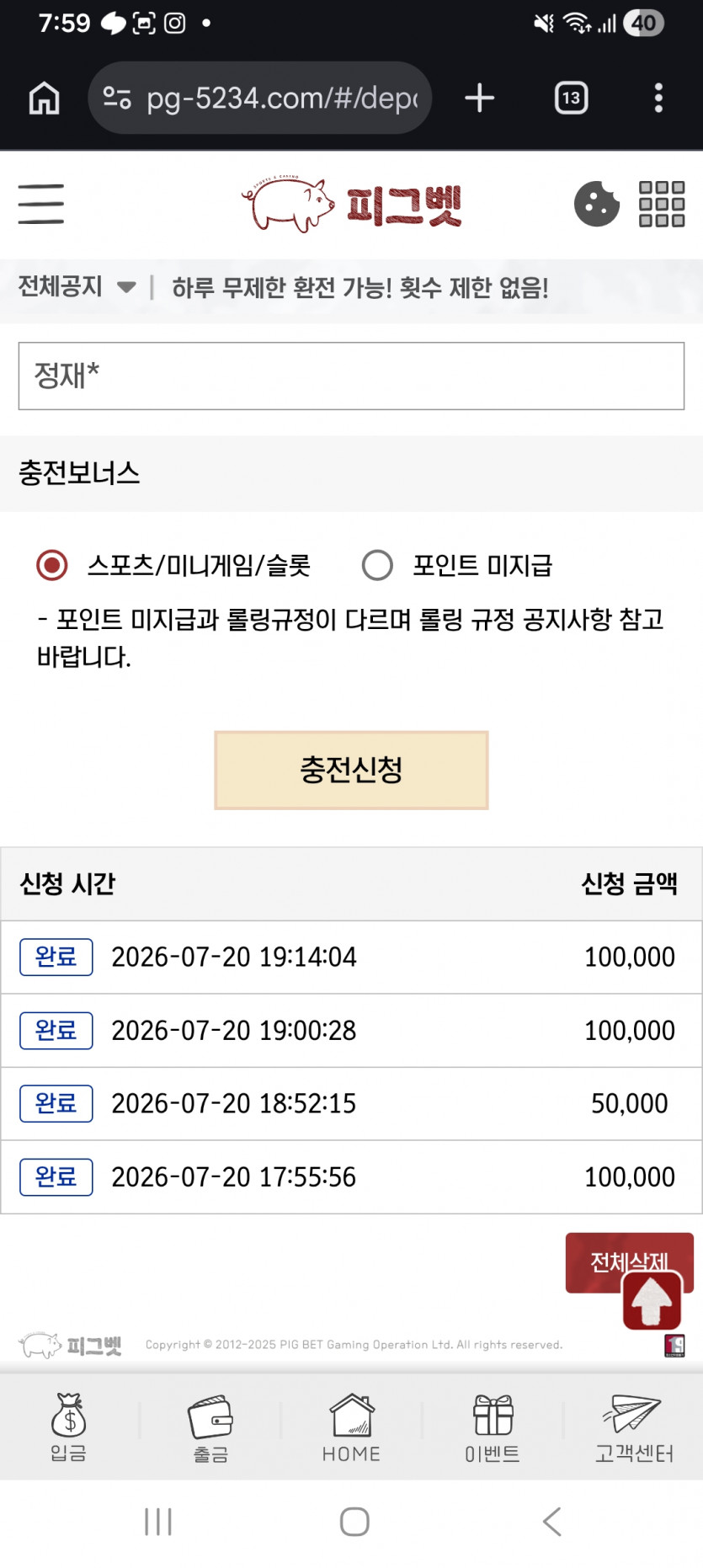703x1568 pixels.
Task: Tap the scroll-to-top arrow icon
Action: [652, 1301]
